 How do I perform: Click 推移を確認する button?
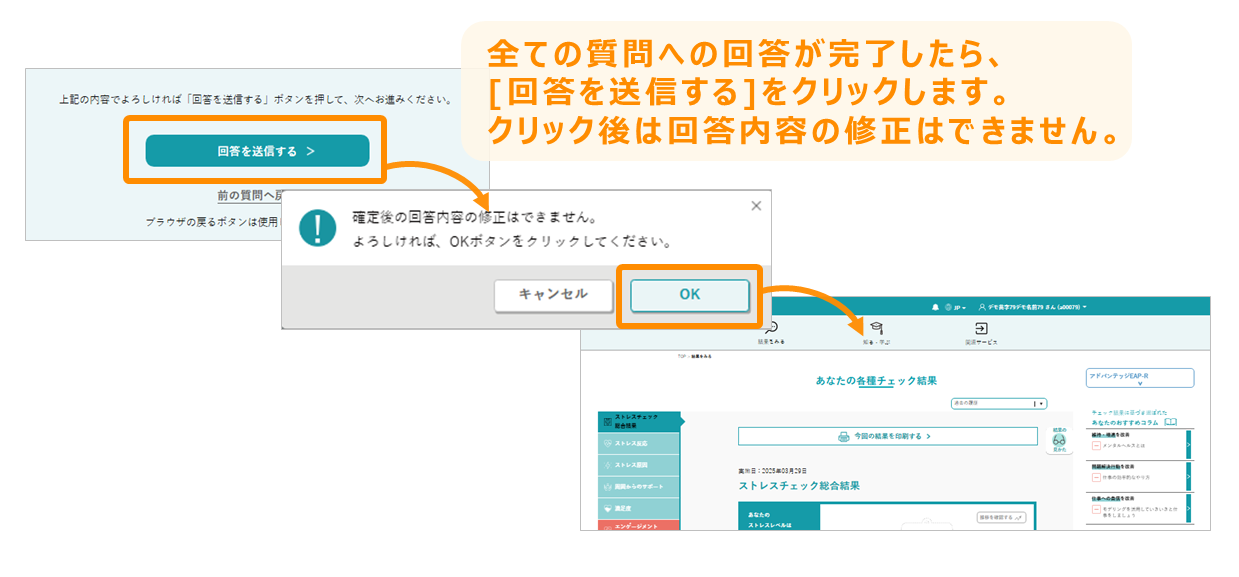pyautogui.click(x=1001, y=518)
